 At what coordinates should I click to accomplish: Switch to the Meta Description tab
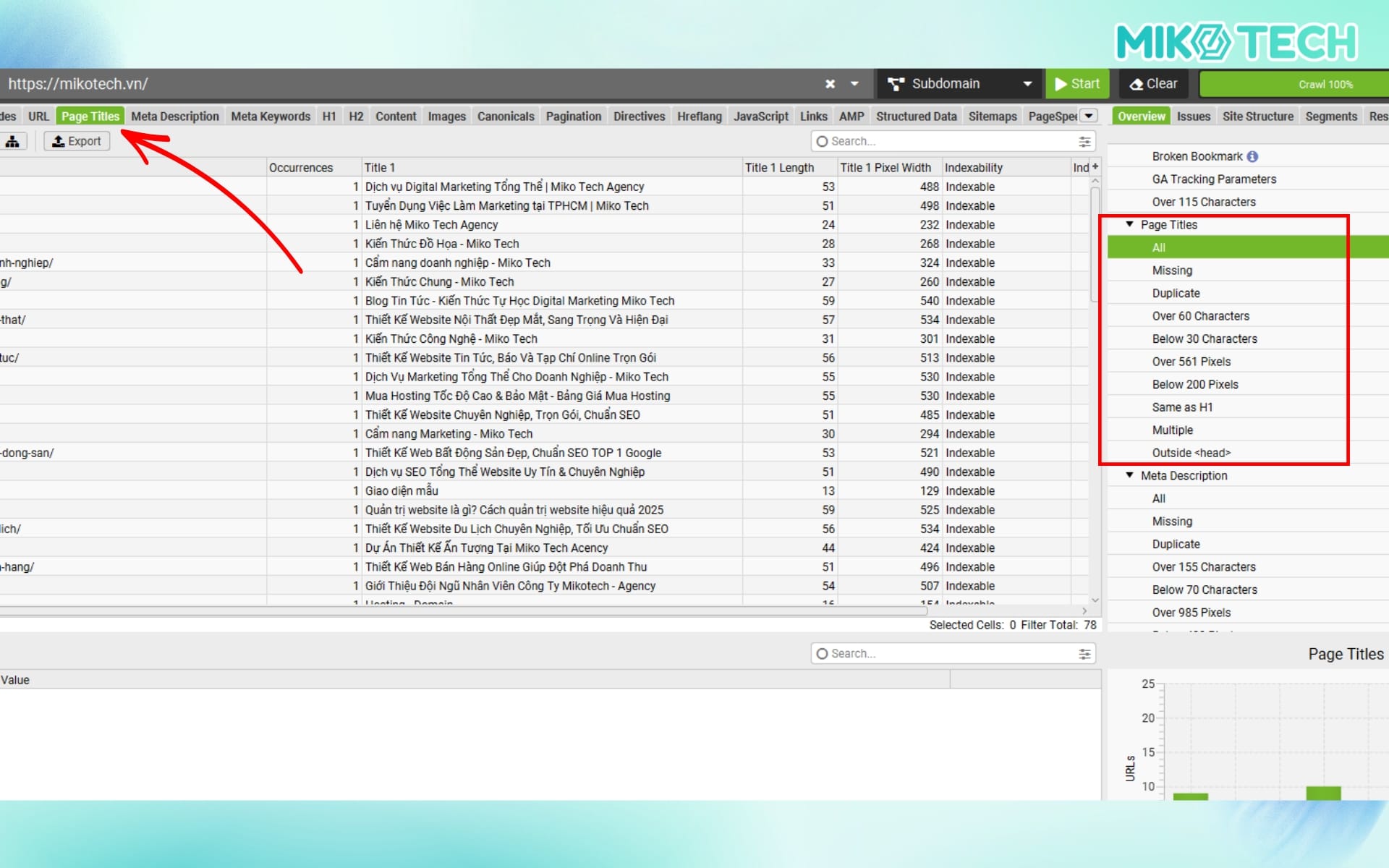point(174,116)
